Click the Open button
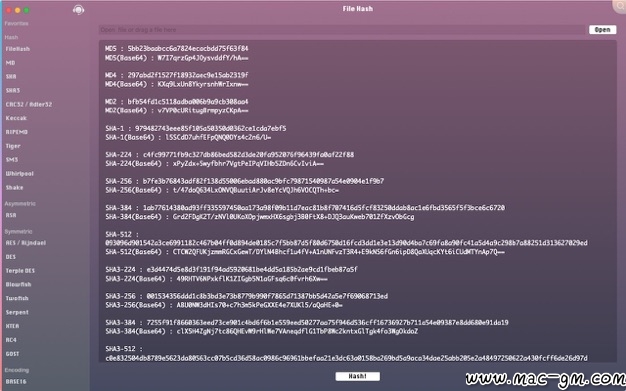 coord(602,30)
